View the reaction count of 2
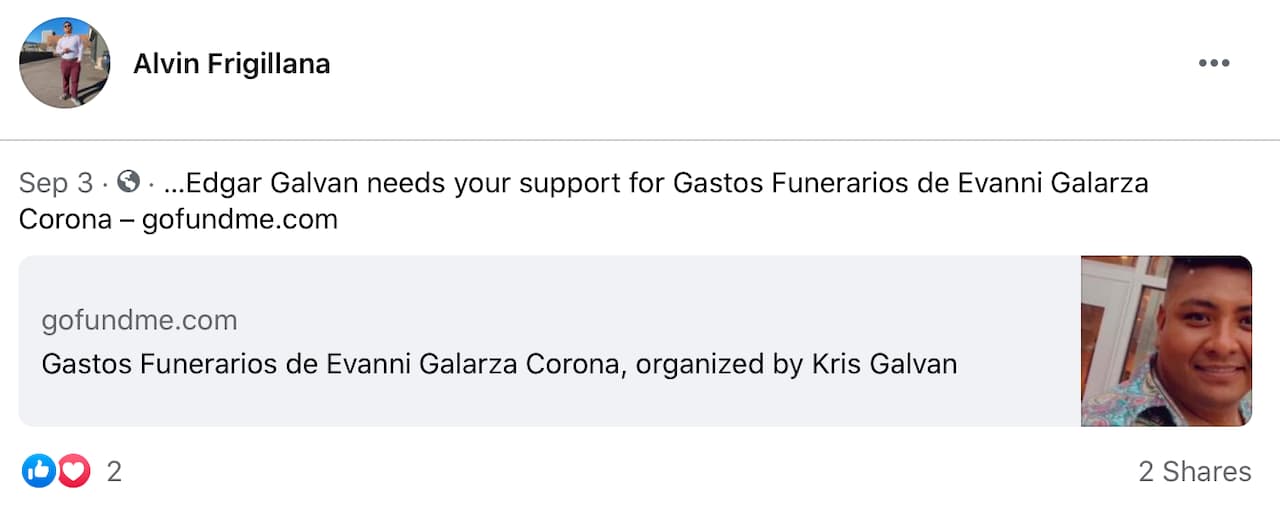 114,471
